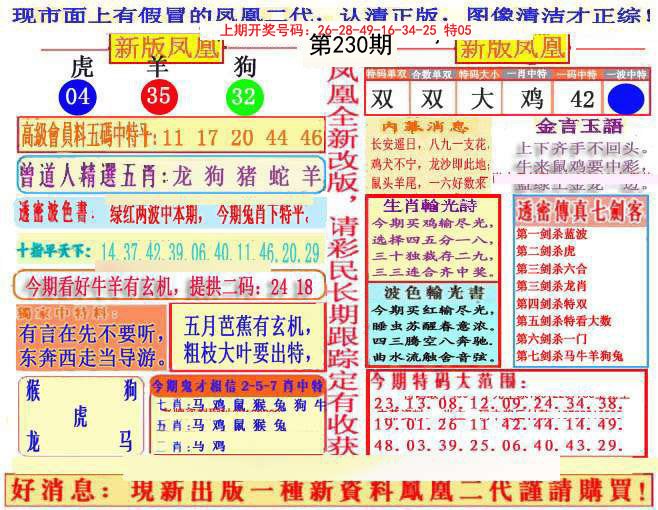Viewport: 658px width, 510px height.
Task: Click the '新版凤凰' badge above the prediction table
Action: tap(512, 49)
